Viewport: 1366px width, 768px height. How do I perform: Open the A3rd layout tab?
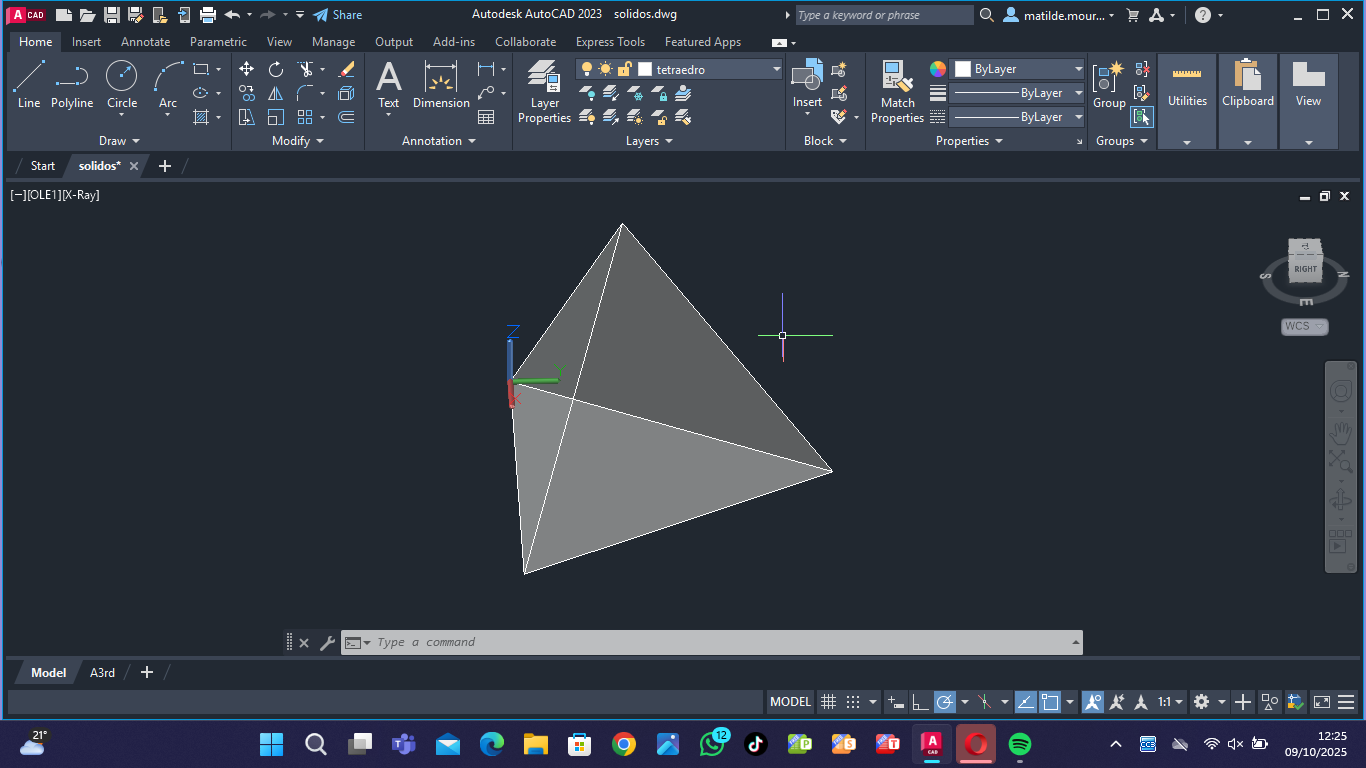102,673
